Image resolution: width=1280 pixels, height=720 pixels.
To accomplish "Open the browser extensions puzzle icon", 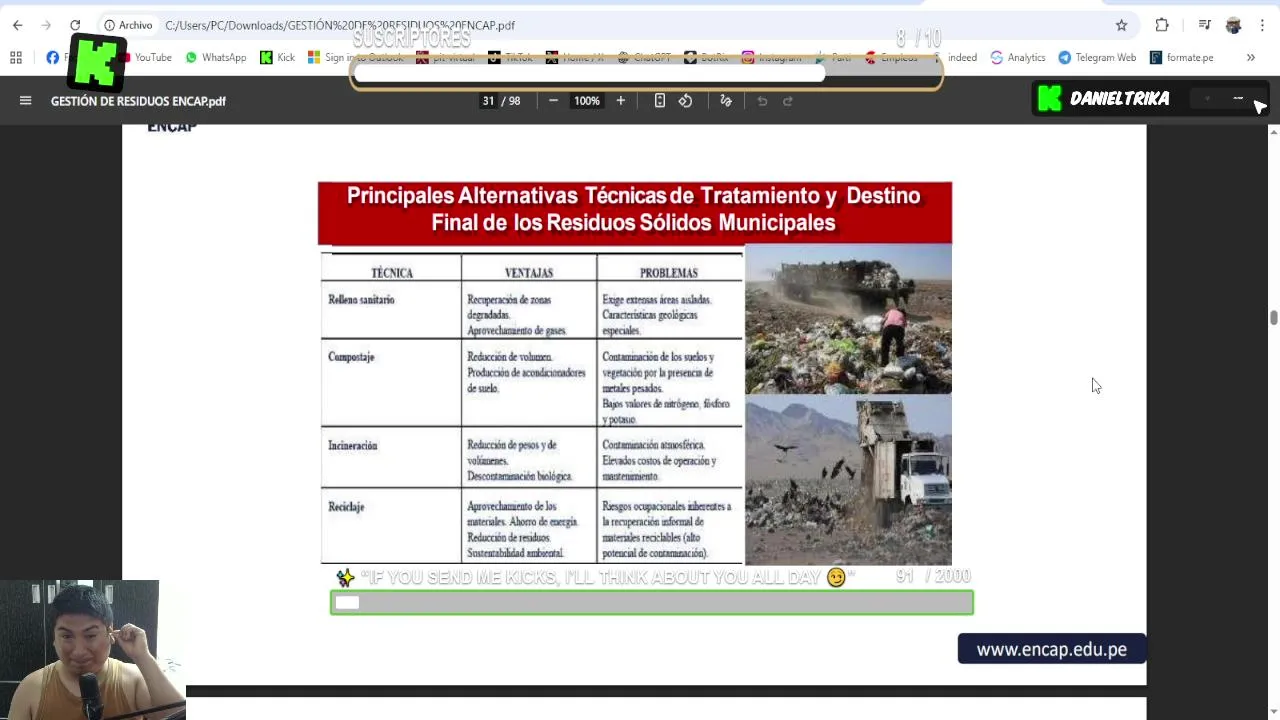I will point(1162,25).
